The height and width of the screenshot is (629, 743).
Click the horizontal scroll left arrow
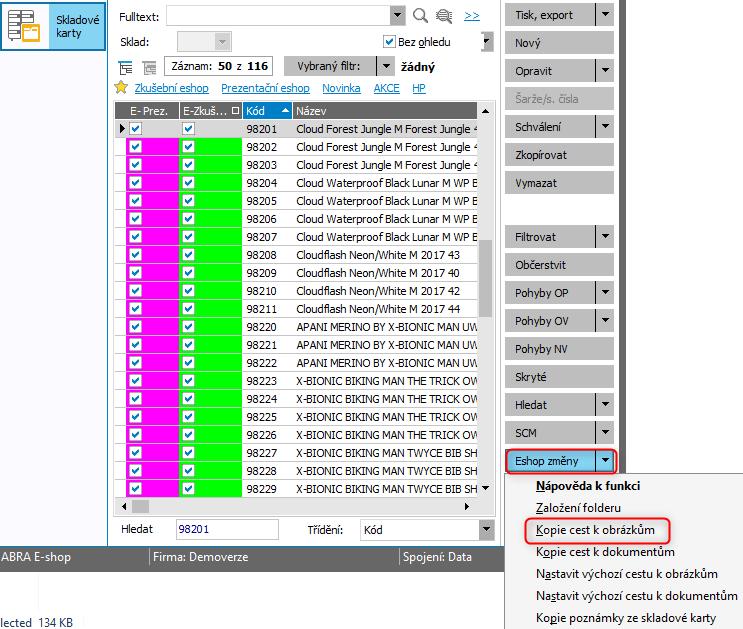coord(124,506)
